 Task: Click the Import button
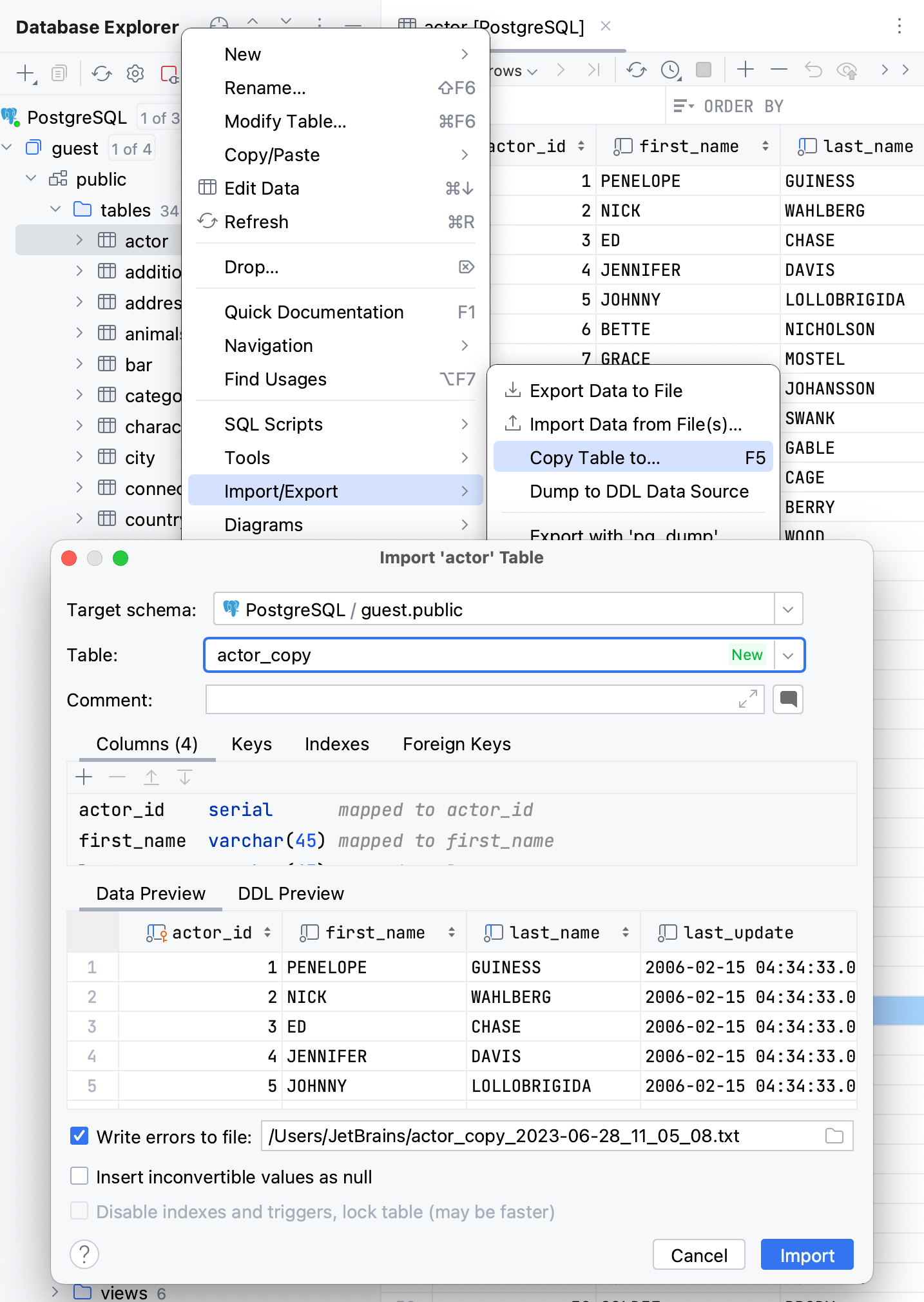tap(807, 1255)
